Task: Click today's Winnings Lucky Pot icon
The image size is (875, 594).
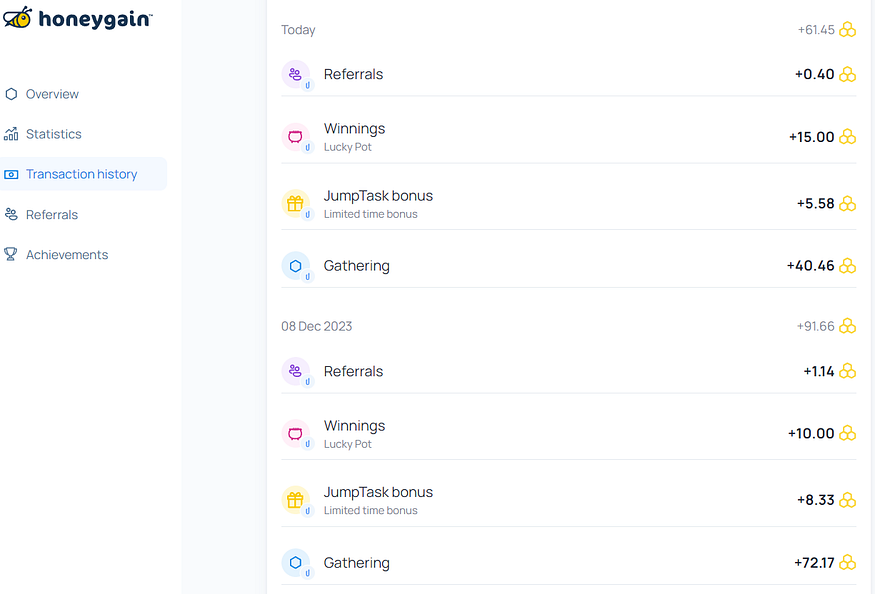Action: tap(296, 137)
